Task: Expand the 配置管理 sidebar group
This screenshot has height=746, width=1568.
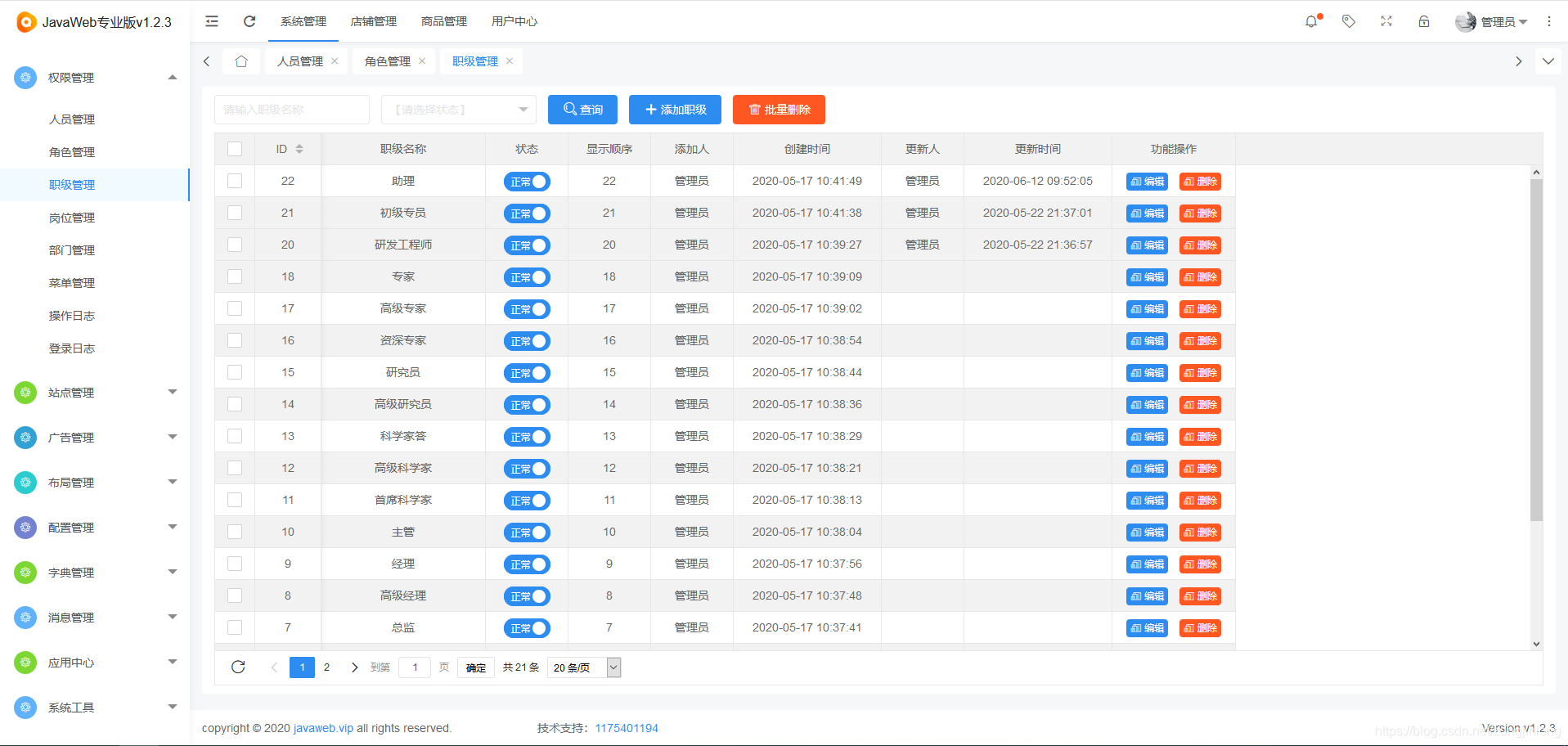Action: point(173,528)
